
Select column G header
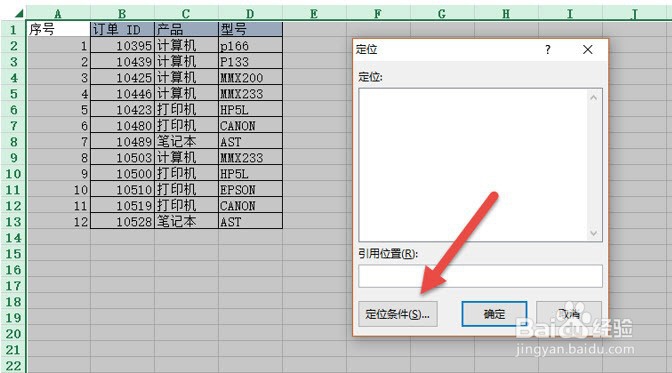pos(442,14)
